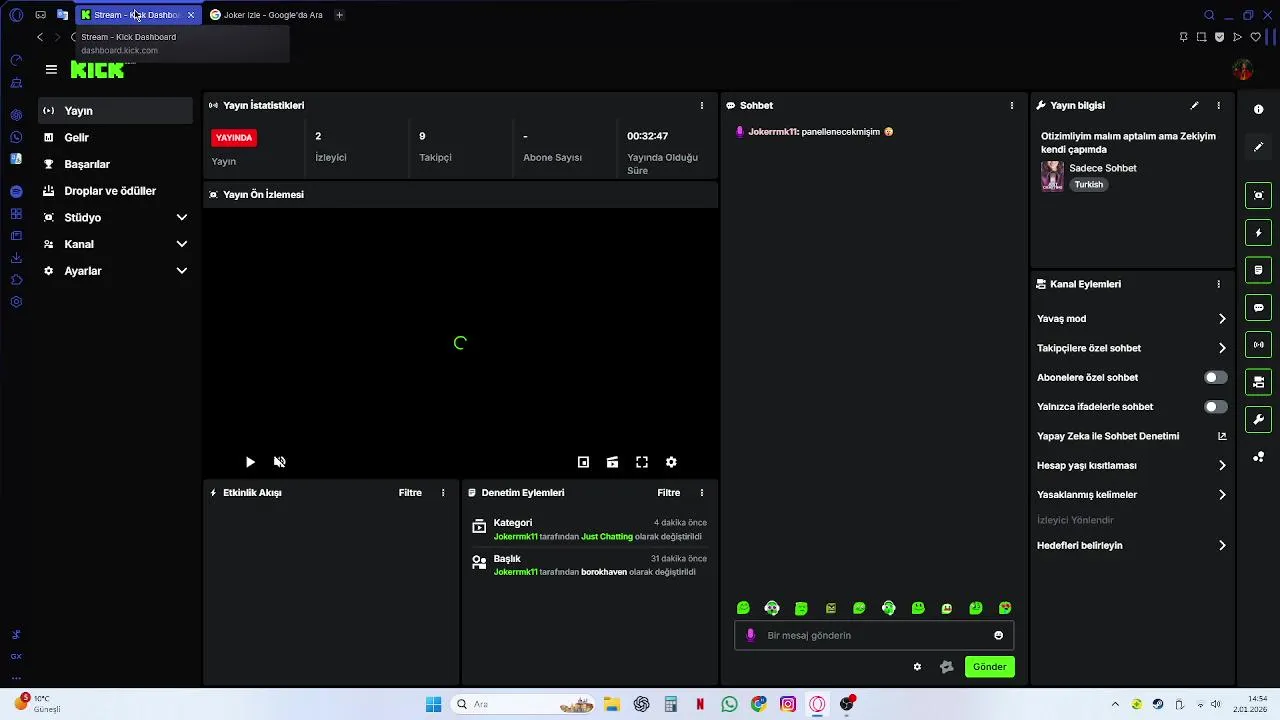Open info icon in right toolbar
This screenshot has height=720, width=1280.
pyautogui.click(x=1259, y=109)
